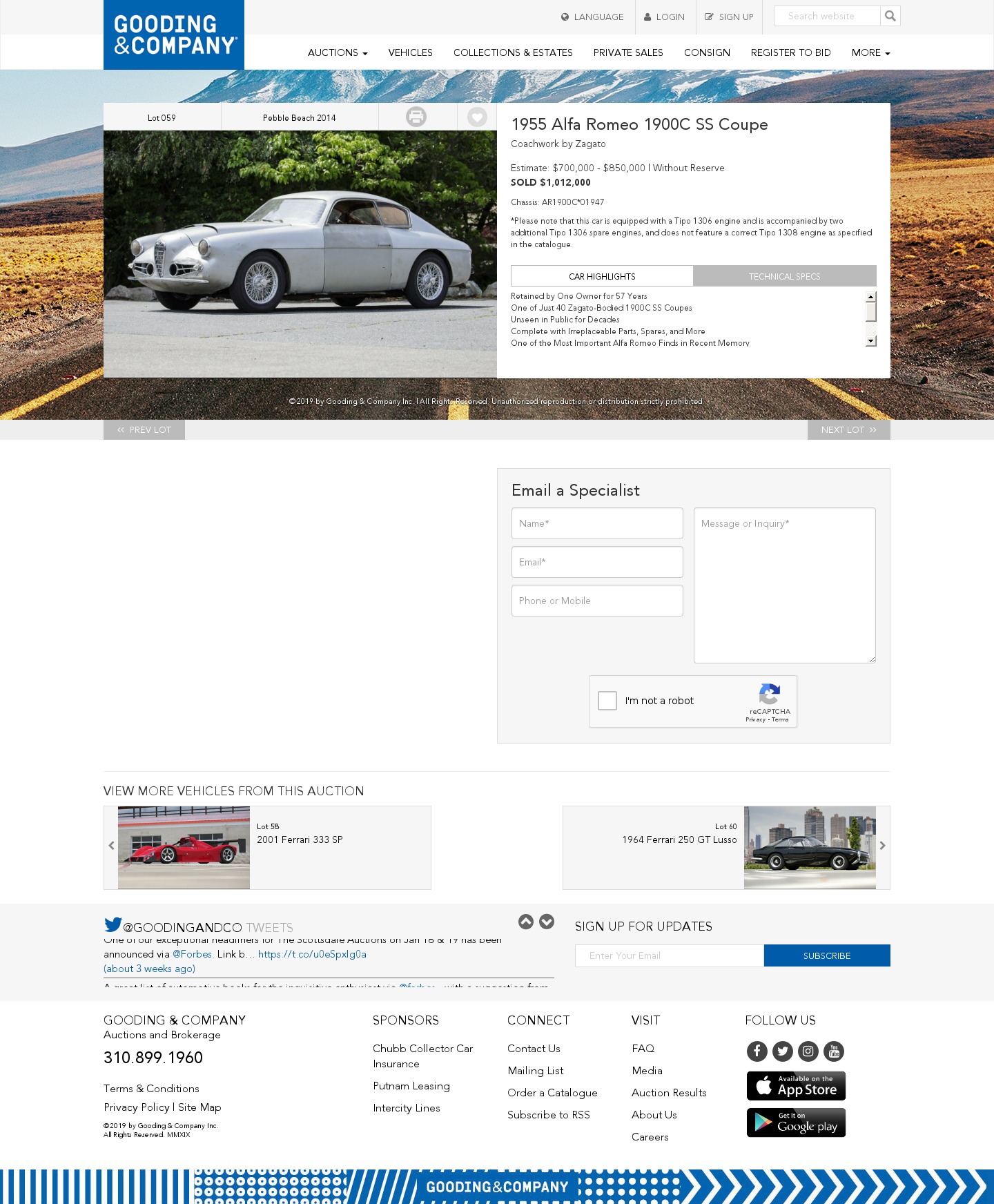The image size is (994, 1204).
Task: Download from the App Store badge
Action: (796, 1086)
